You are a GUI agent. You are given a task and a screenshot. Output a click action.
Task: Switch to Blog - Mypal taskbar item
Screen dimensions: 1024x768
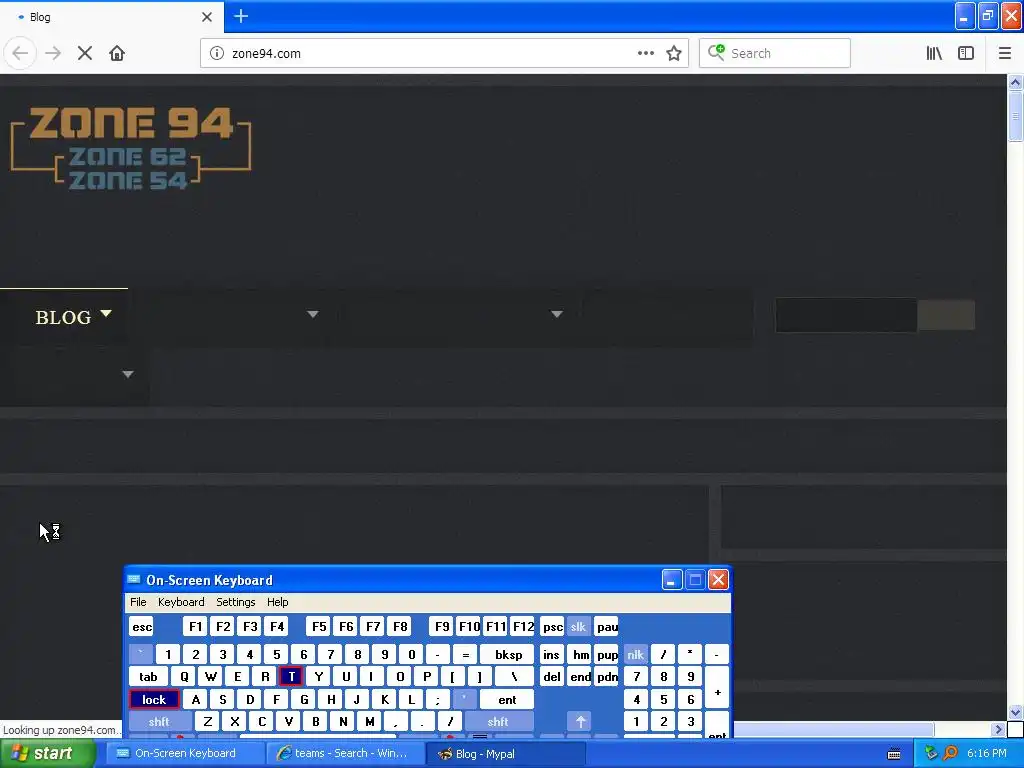coord(505,753)
